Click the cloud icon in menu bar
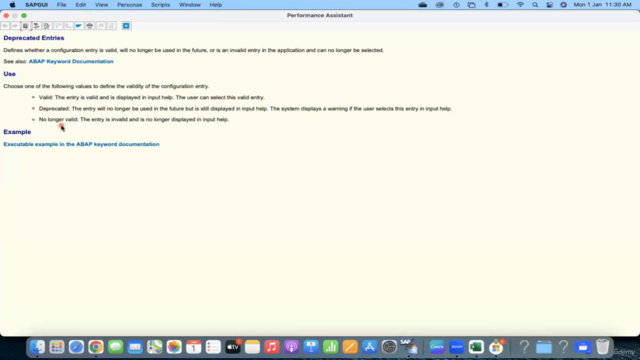Image resolution: width=640 pixels, height=360 pixels. tap(422, 5)
